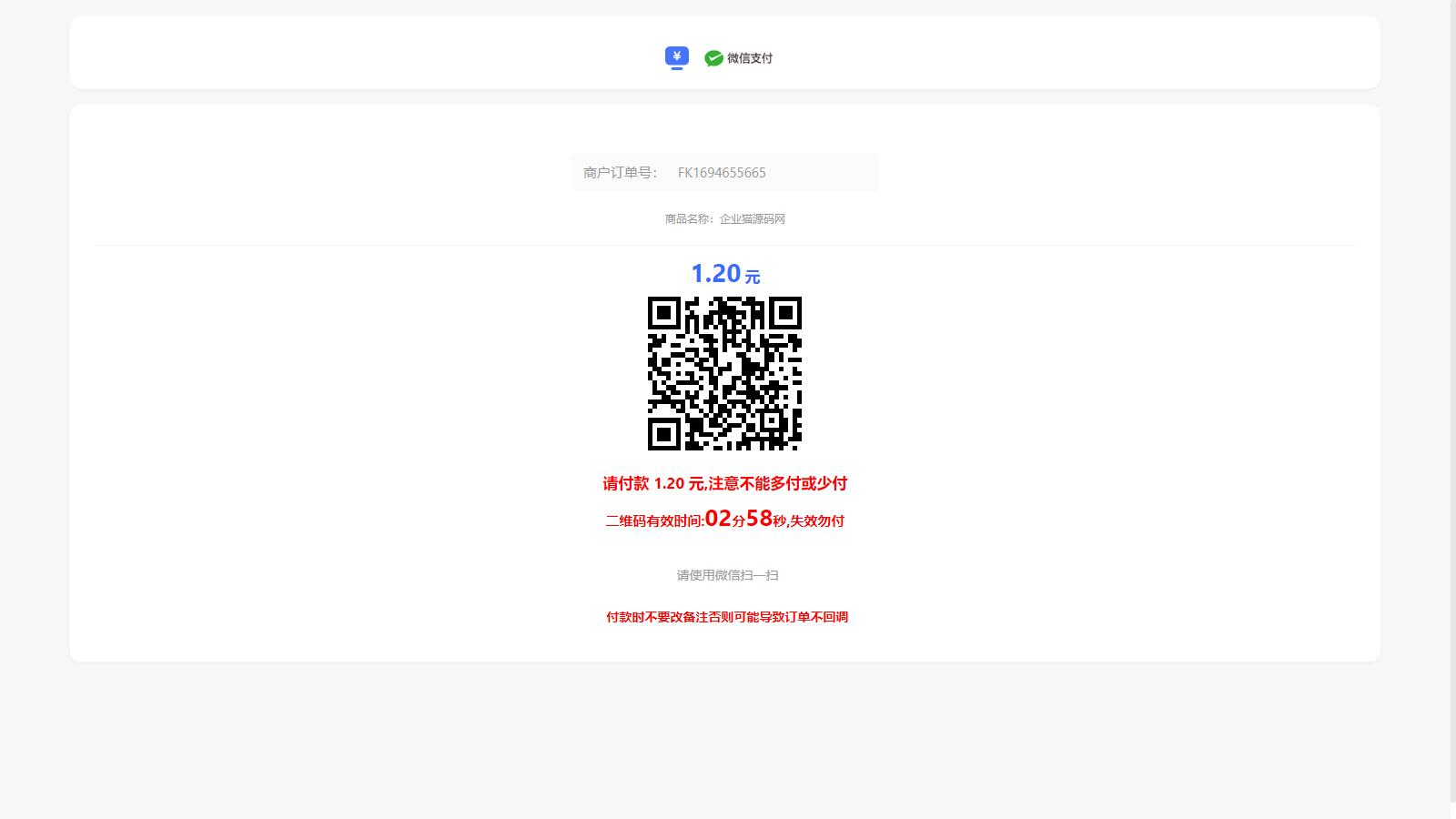Click the red 请付款 1.20 元 notice
The height and width of the screenshot is (819, 1456).
point(725,483)
